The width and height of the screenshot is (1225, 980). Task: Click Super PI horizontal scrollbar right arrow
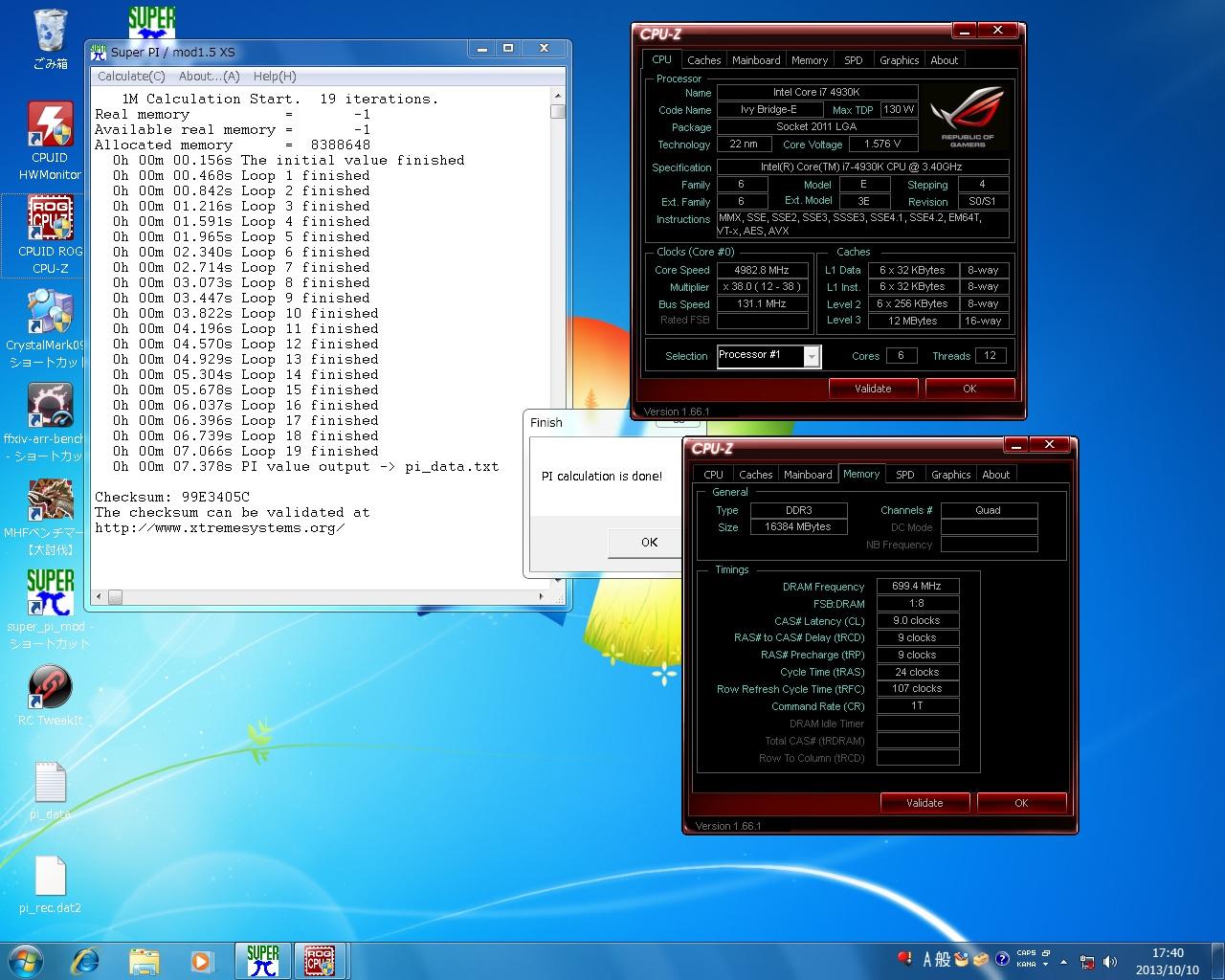pos(542,596)
